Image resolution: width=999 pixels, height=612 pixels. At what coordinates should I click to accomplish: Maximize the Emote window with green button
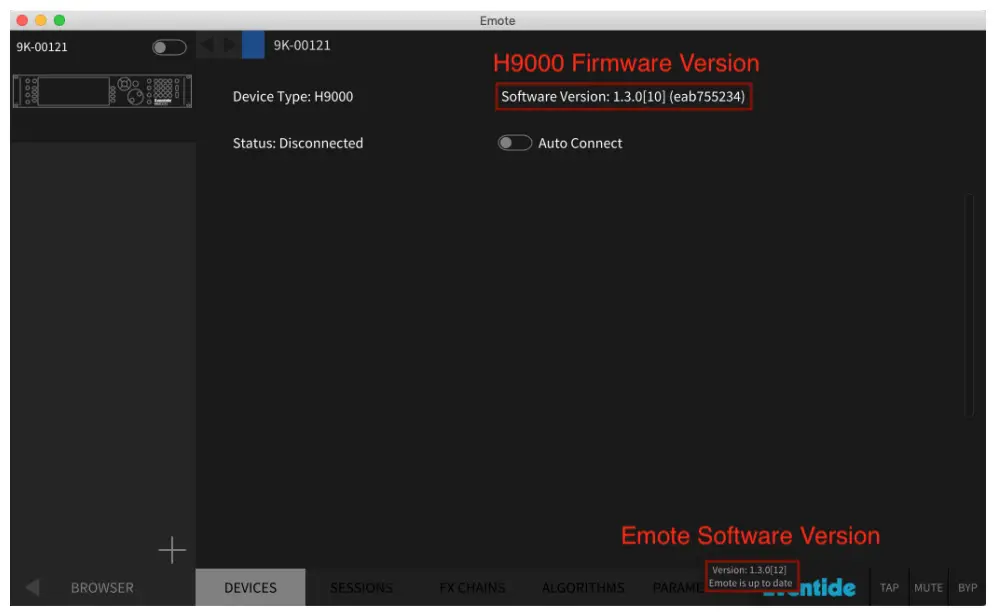point(59,20)
